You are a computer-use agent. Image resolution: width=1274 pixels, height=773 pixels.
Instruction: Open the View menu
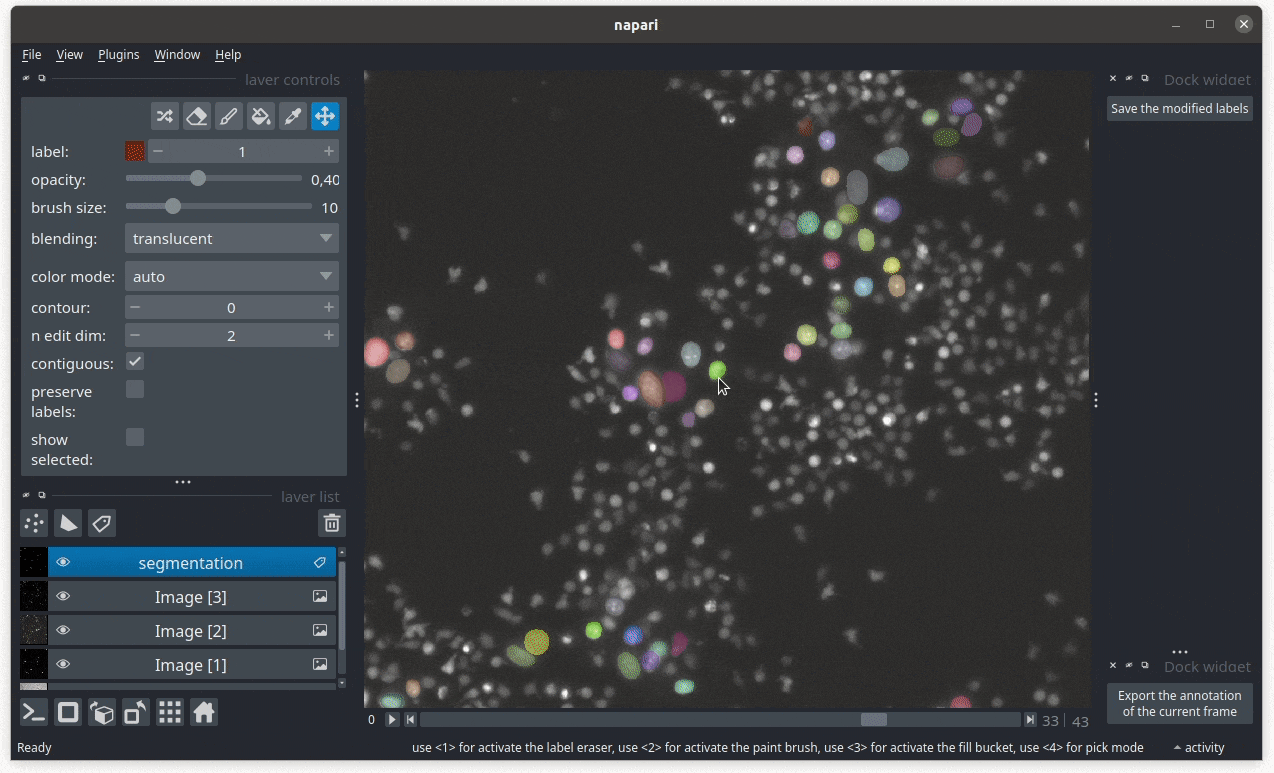click(70, 55)
